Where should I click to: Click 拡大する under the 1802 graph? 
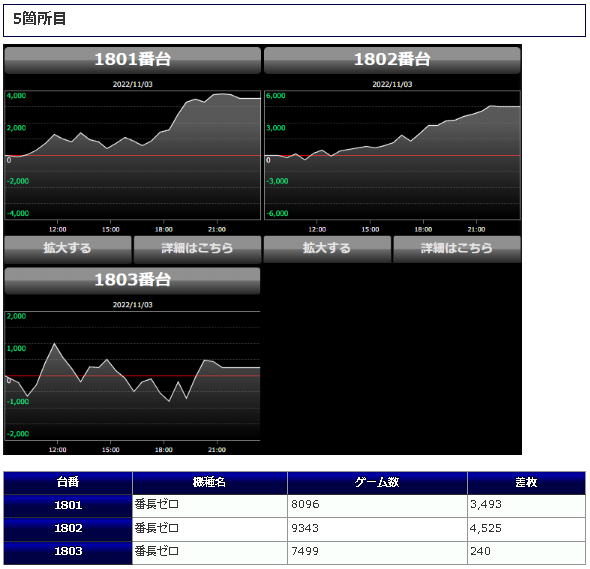pos(327,249)
